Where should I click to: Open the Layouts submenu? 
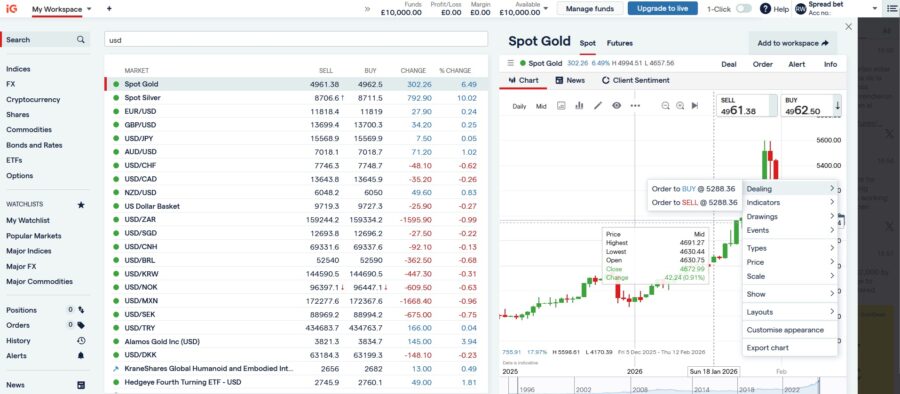pyautogui.click(x=790, y=312)
